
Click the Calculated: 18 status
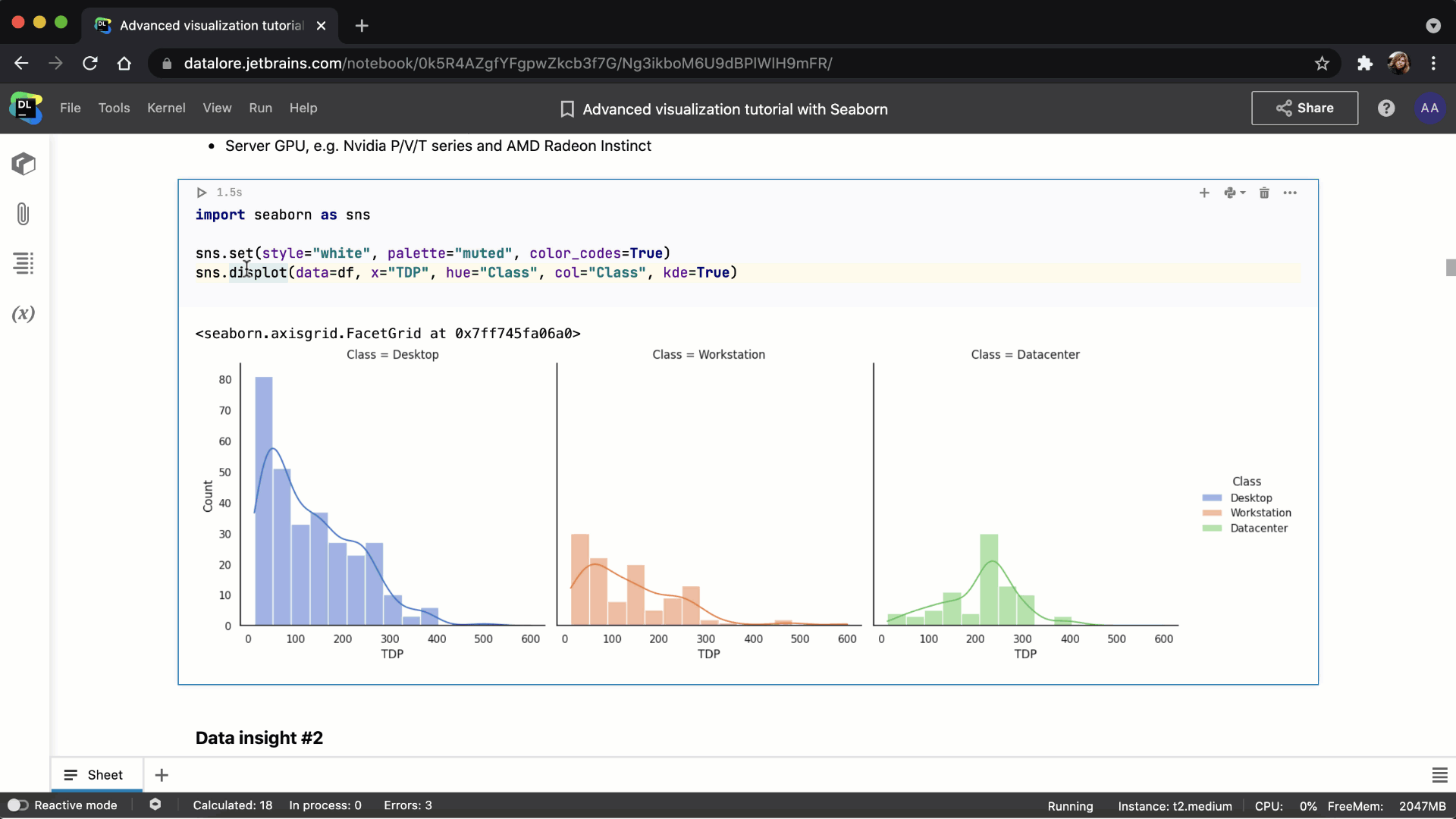click(x=233, y=805)
